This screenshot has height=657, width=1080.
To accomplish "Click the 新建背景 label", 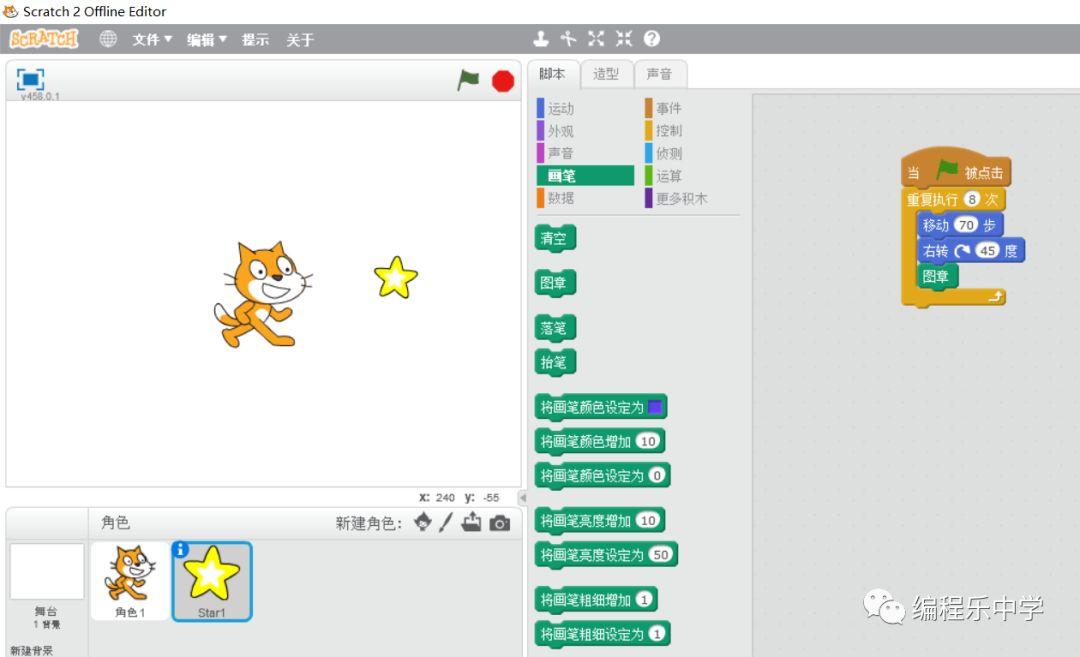I will pyautogui.click(x=31, y=650).
